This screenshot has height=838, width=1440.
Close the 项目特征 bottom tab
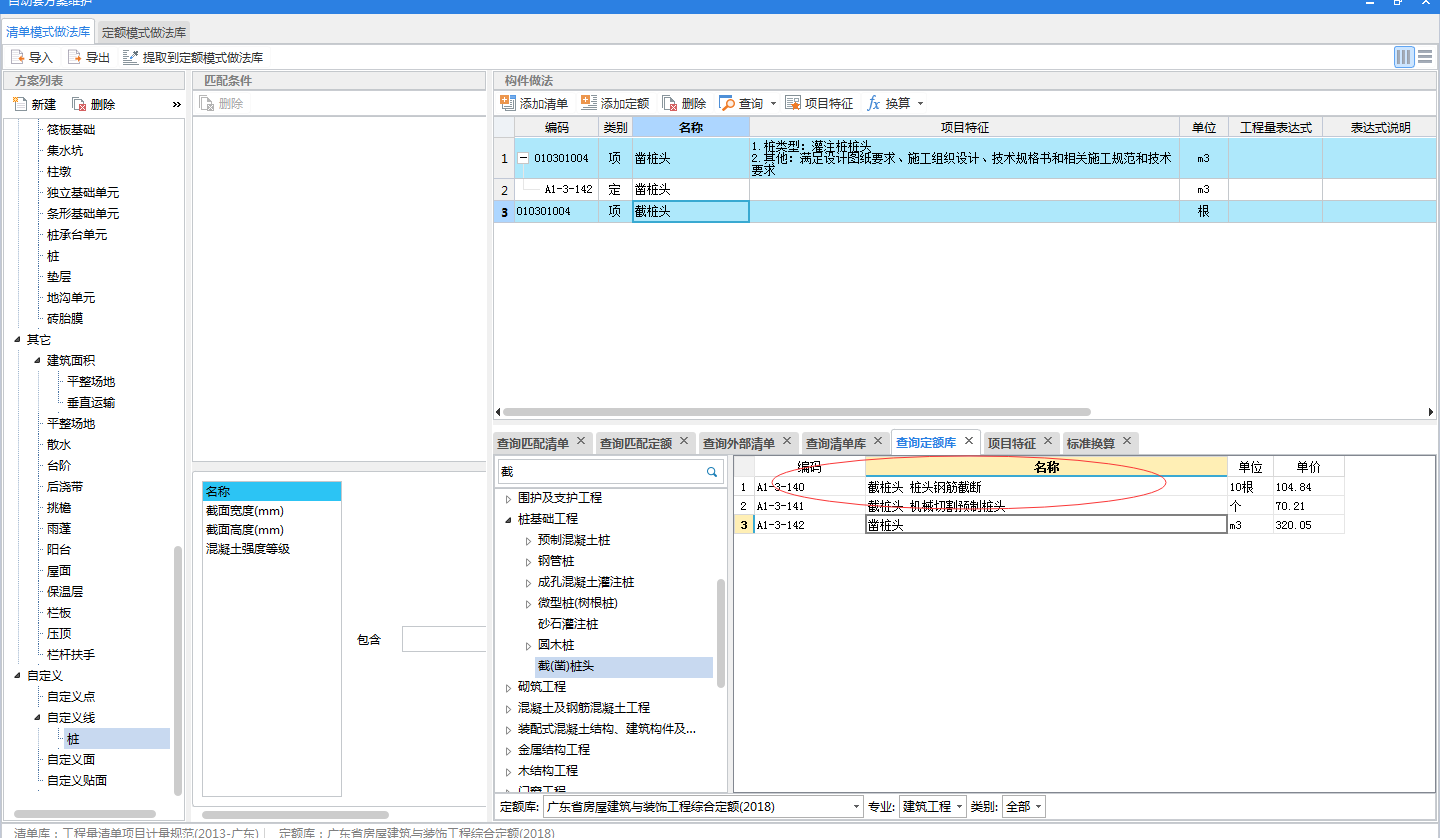click(x=1048, y=441)
